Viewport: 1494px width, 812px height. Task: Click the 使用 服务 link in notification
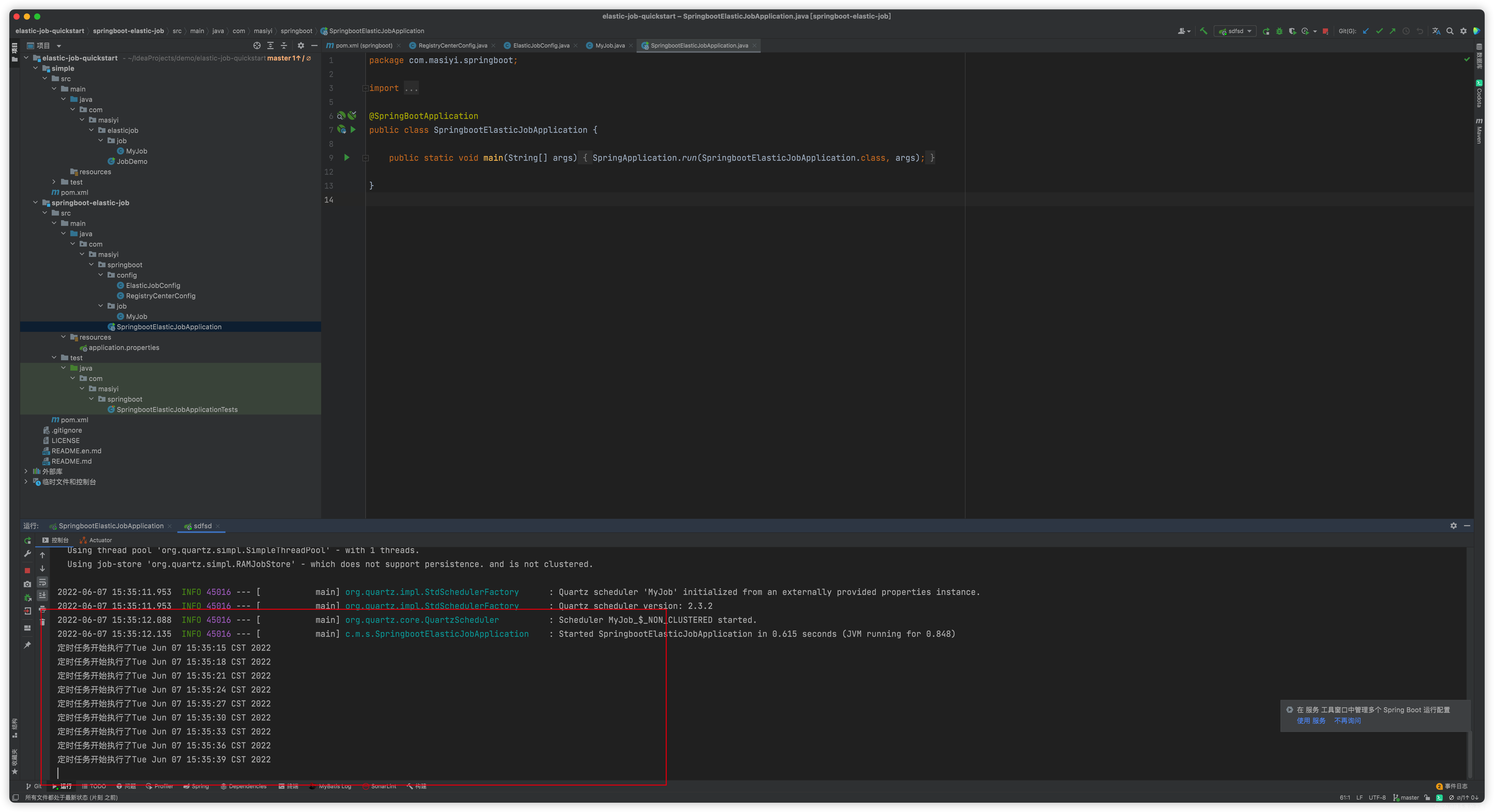(x=1311, y=721)
